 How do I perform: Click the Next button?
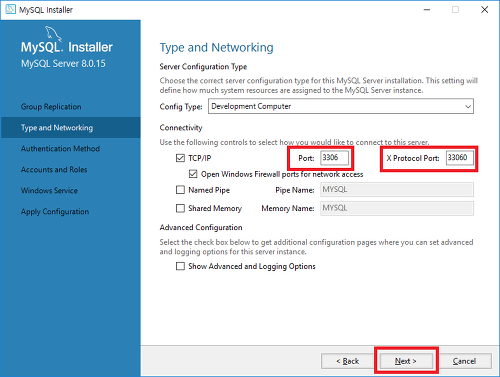coord(406,361)
